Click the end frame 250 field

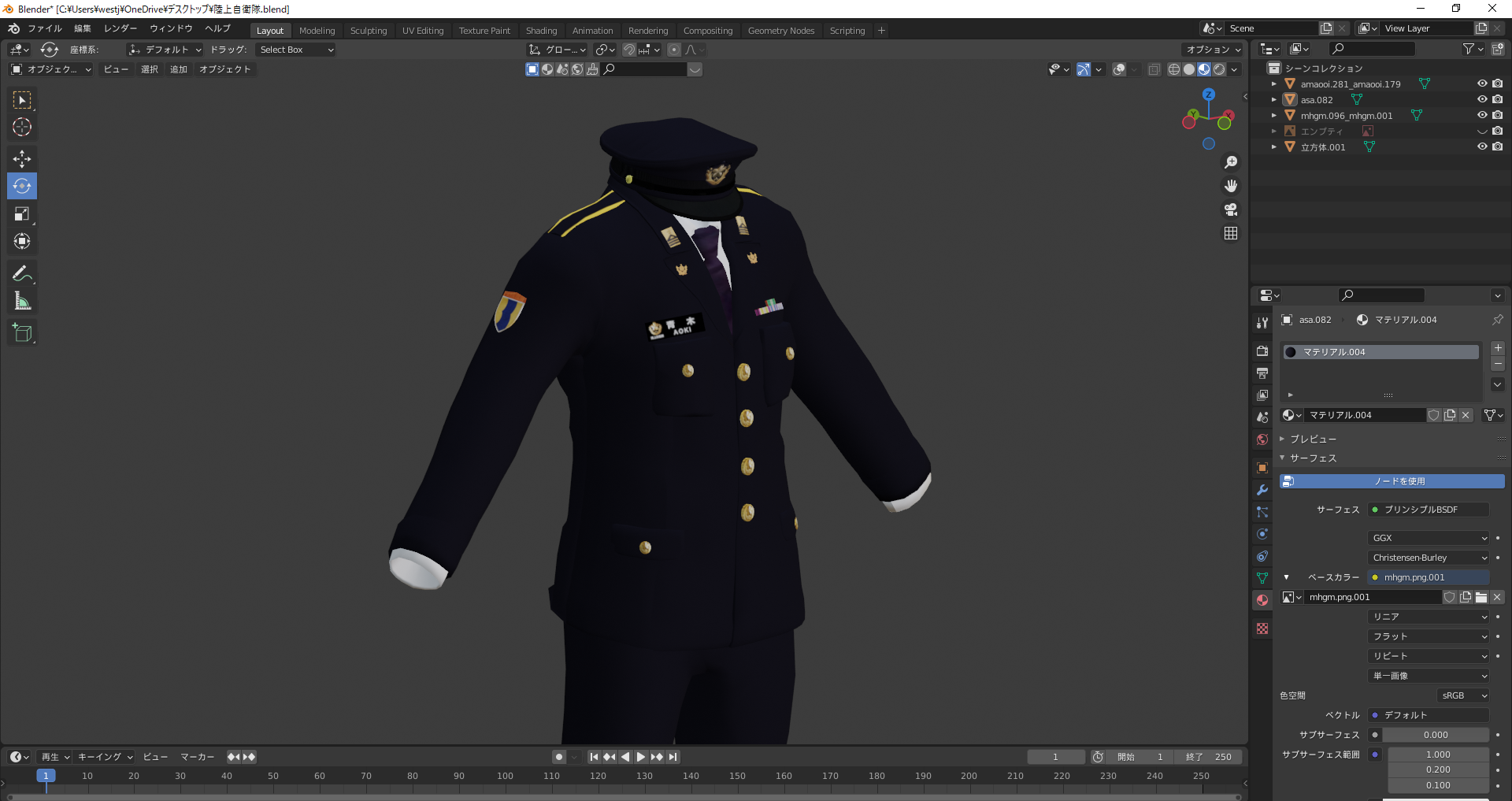(1208, 757)
